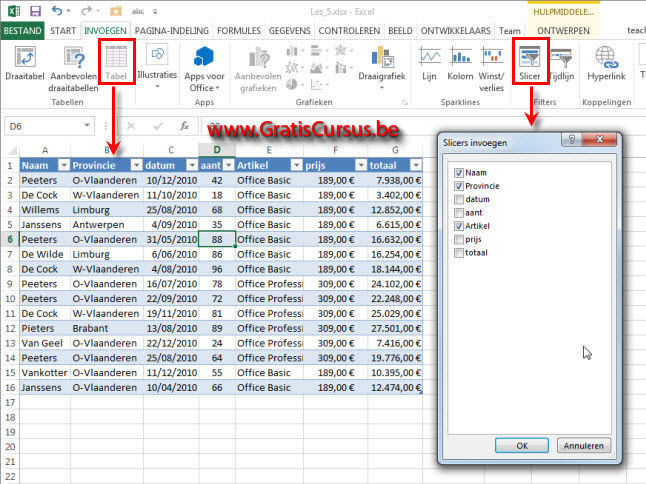Image resolution: width=646 pixels, height=484 pixels.
Task: Click the Slicer filter icon
Action: [x=530, y=62]
